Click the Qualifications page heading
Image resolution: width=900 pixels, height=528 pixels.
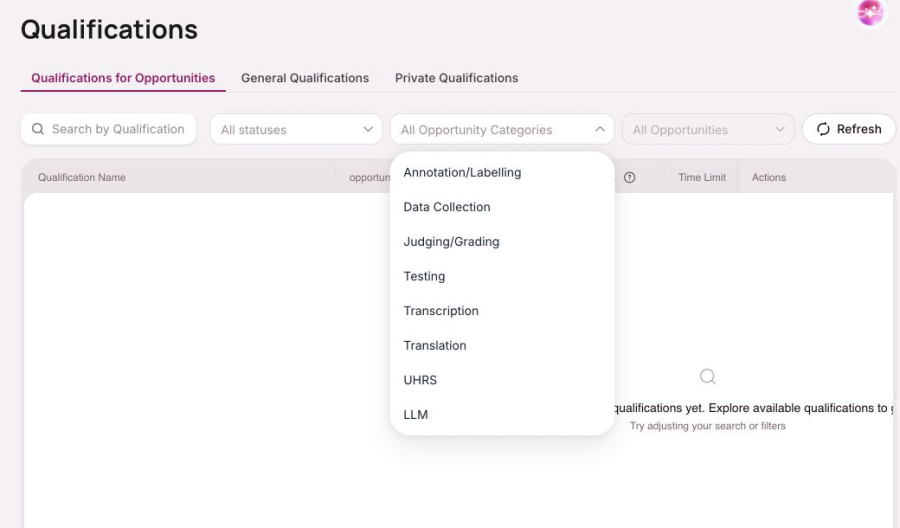(x=109, y=29)
